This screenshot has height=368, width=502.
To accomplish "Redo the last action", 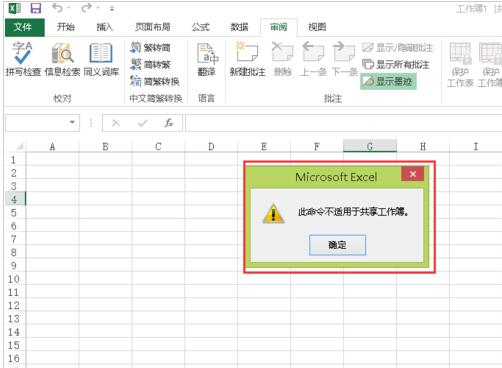I will coord(86,8).
